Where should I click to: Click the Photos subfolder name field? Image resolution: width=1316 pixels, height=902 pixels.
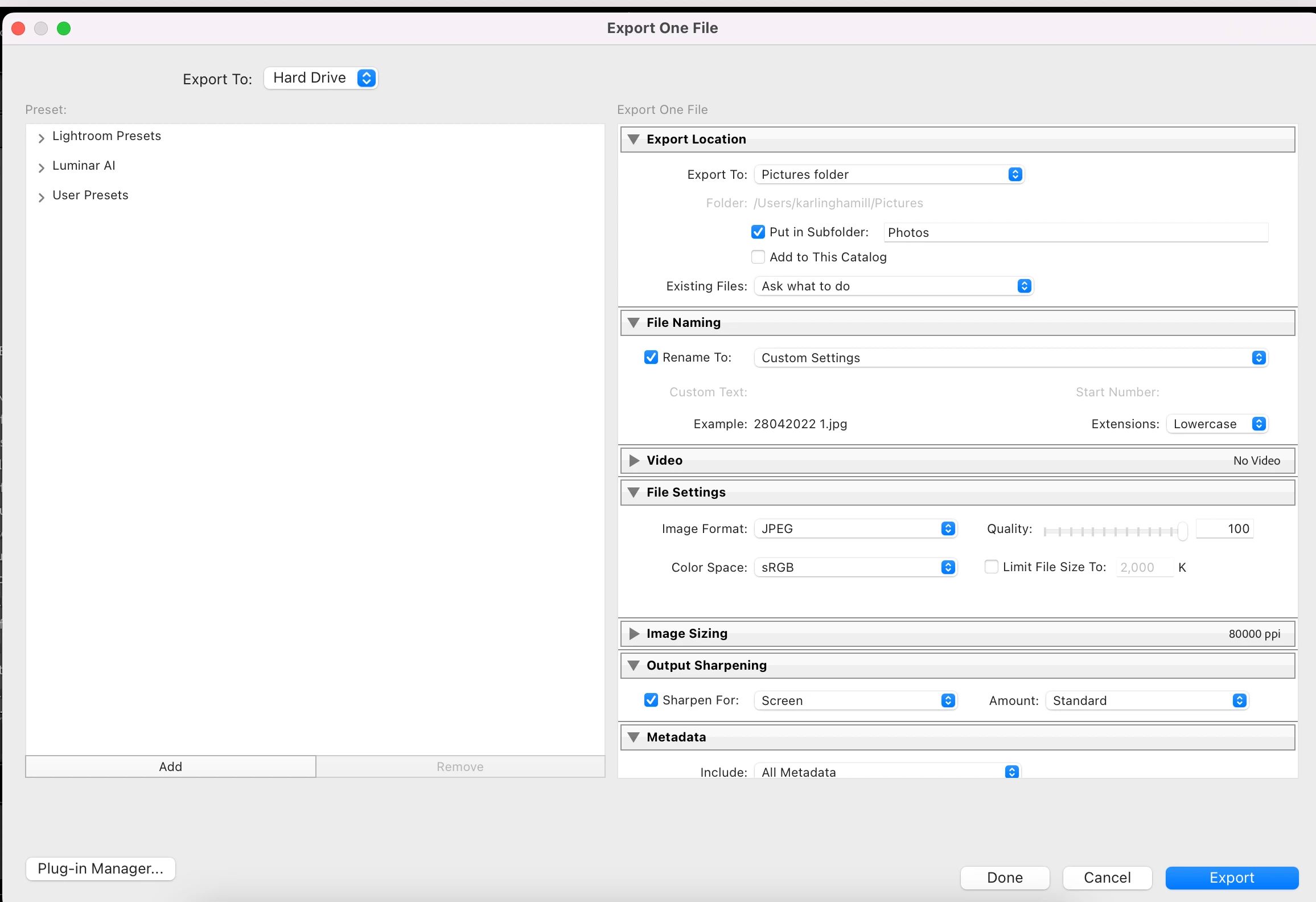[1075, 232]
